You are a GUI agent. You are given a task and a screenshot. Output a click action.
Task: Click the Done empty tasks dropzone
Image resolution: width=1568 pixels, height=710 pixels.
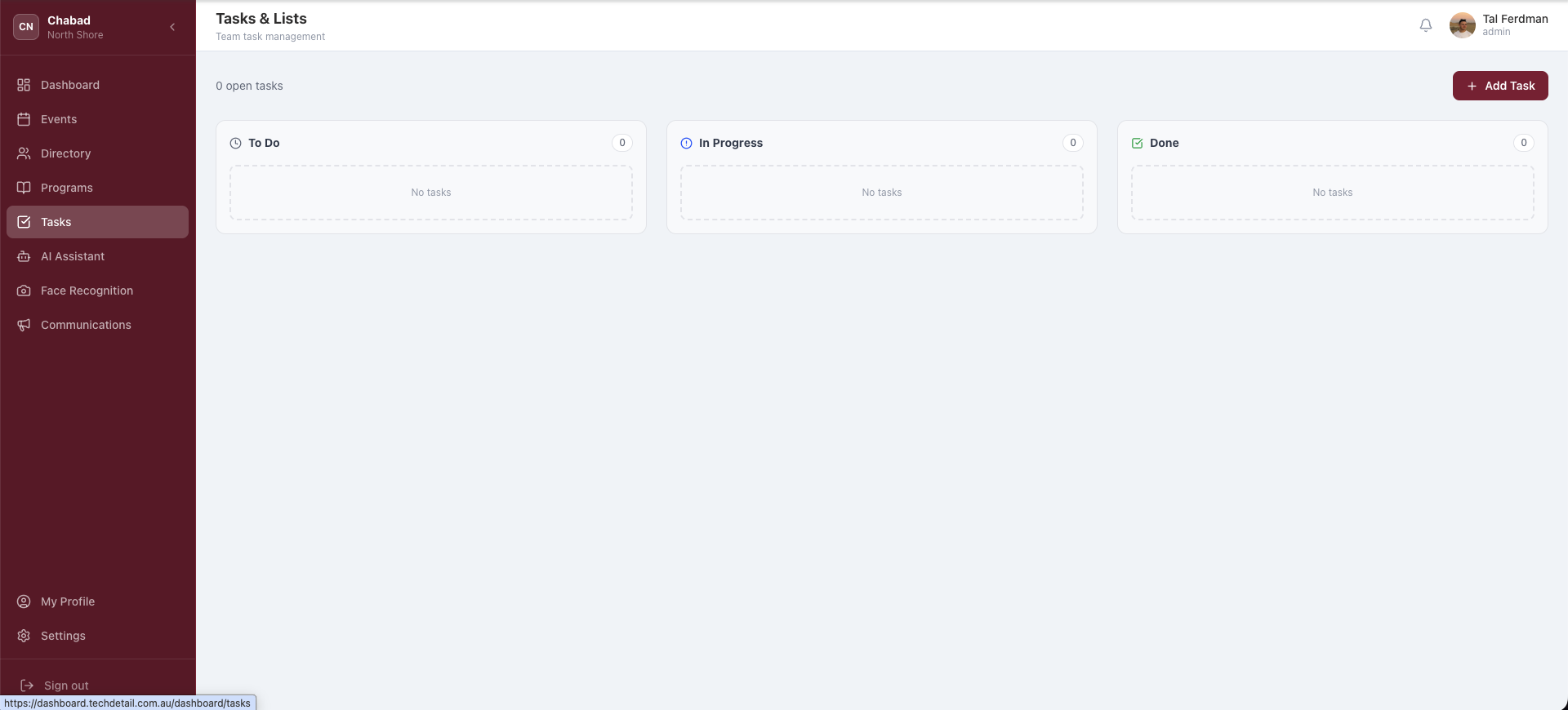1333,193
